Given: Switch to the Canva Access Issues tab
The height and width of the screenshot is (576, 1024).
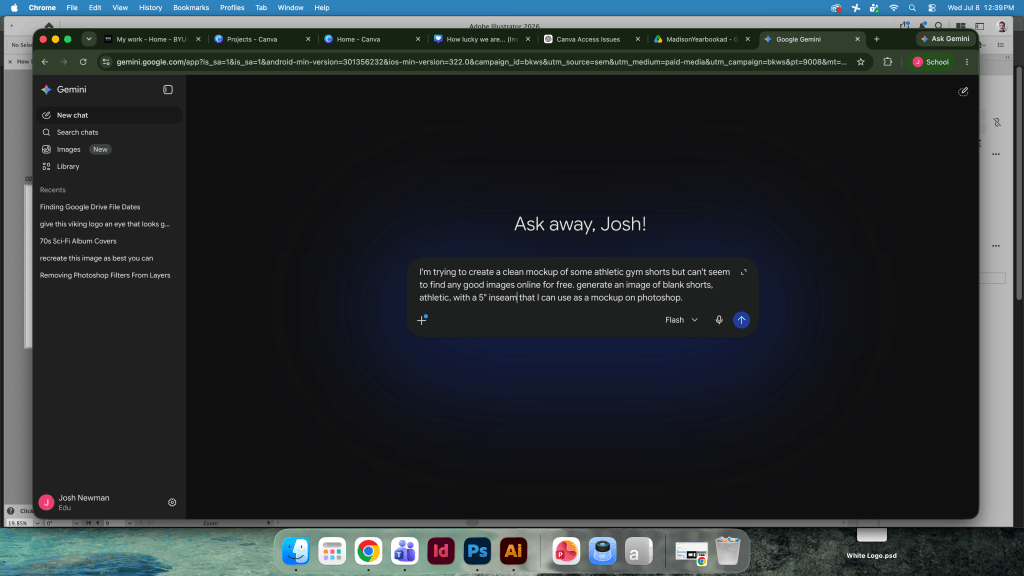Looking at the screenshot, I should coord(588,39).
